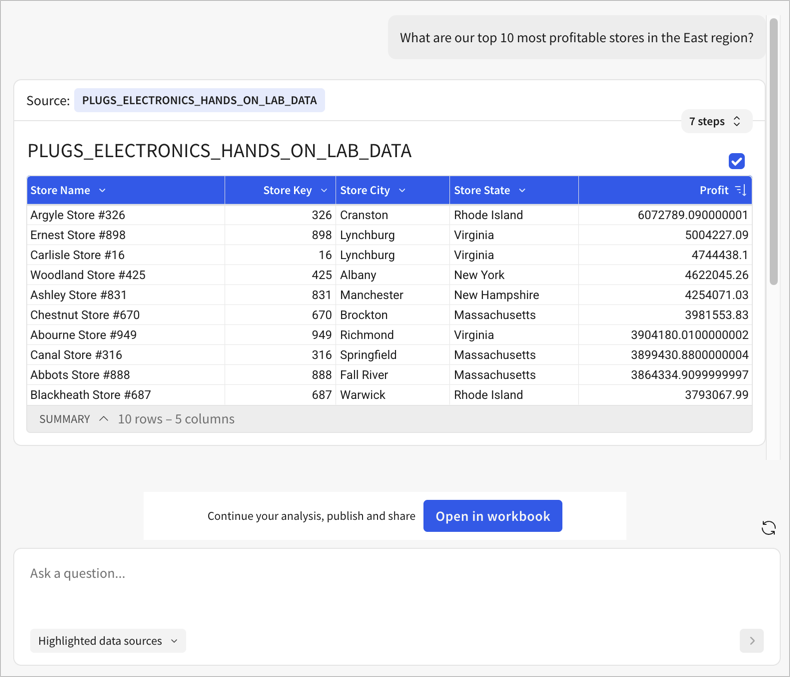Viewport: 790px width, 677px height.
Task: Click the Manchester city cell
Action: pyautogui.click(x=392, y=295)
